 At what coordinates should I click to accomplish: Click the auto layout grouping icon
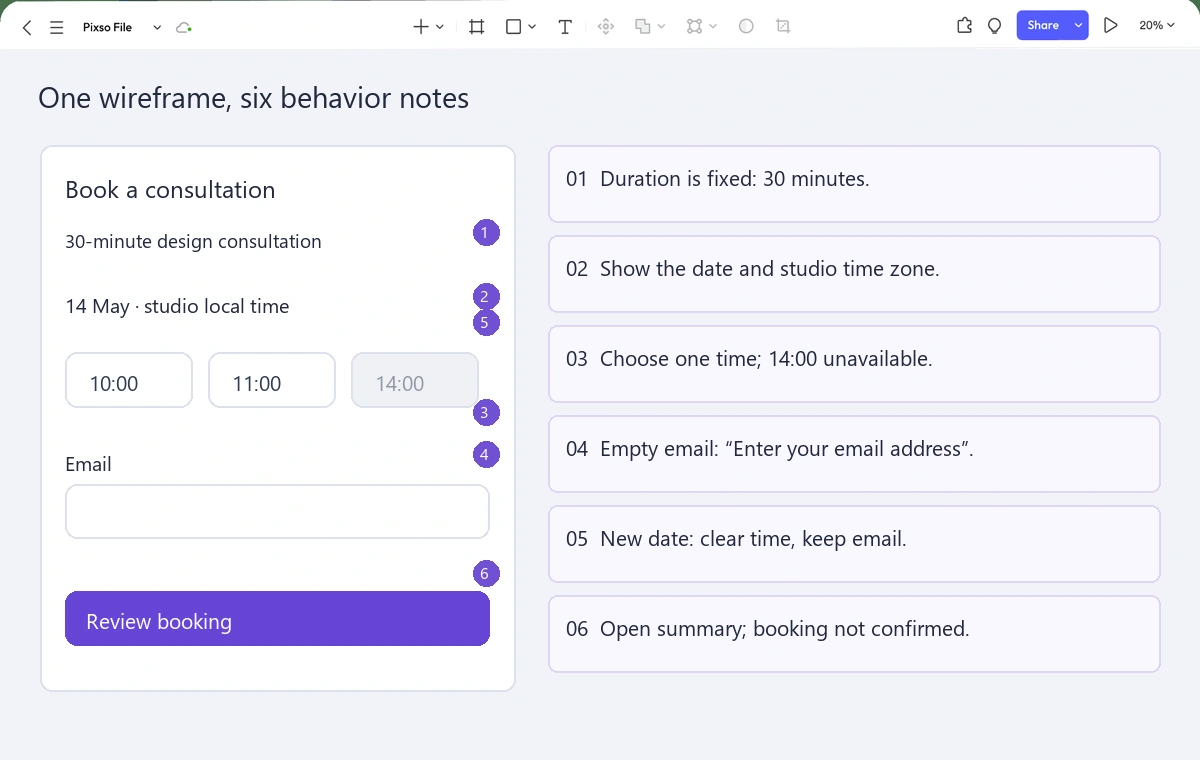(x=695, y=27)
